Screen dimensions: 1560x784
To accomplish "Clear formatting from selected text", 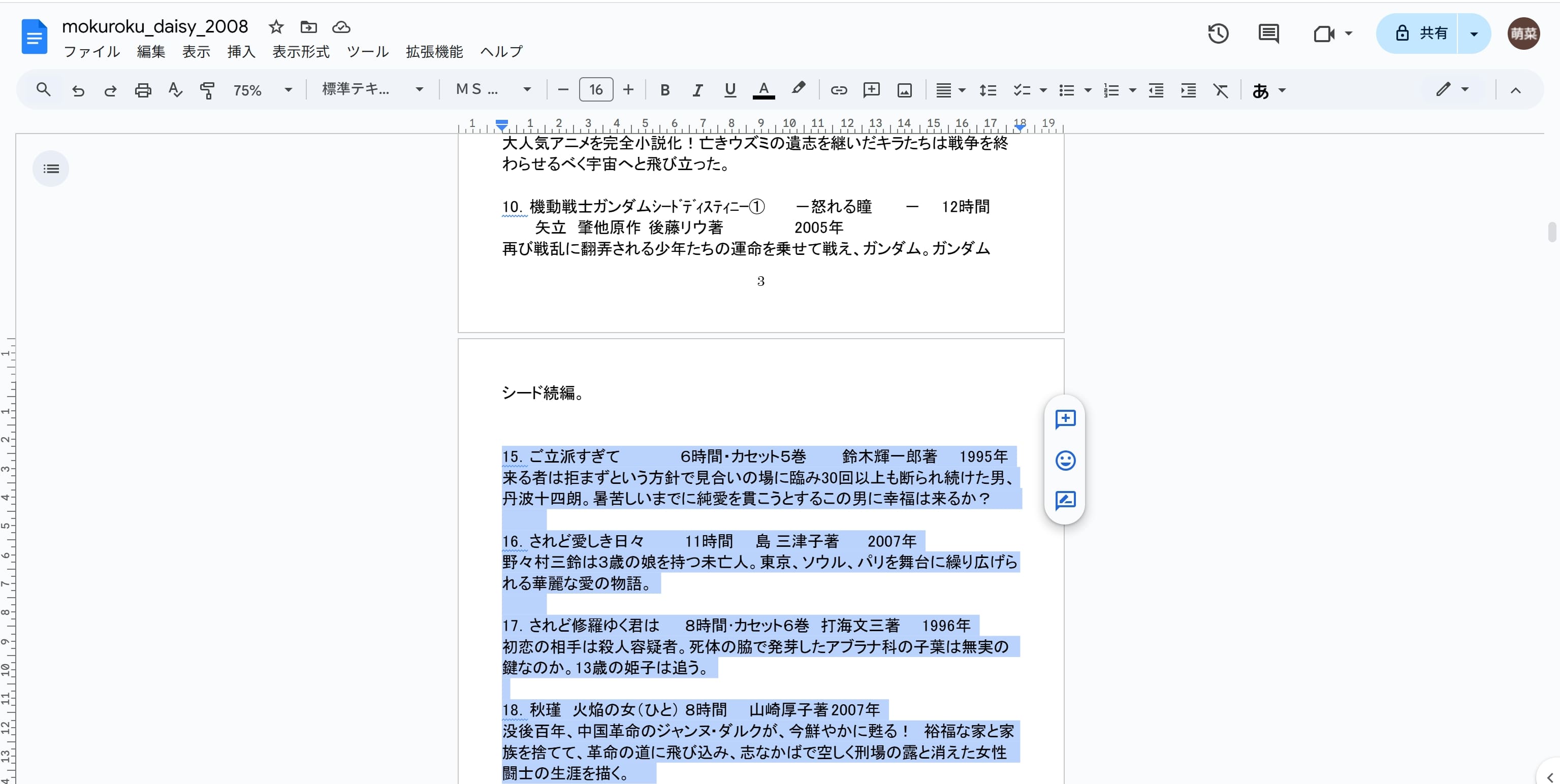I will (1221, 89).
